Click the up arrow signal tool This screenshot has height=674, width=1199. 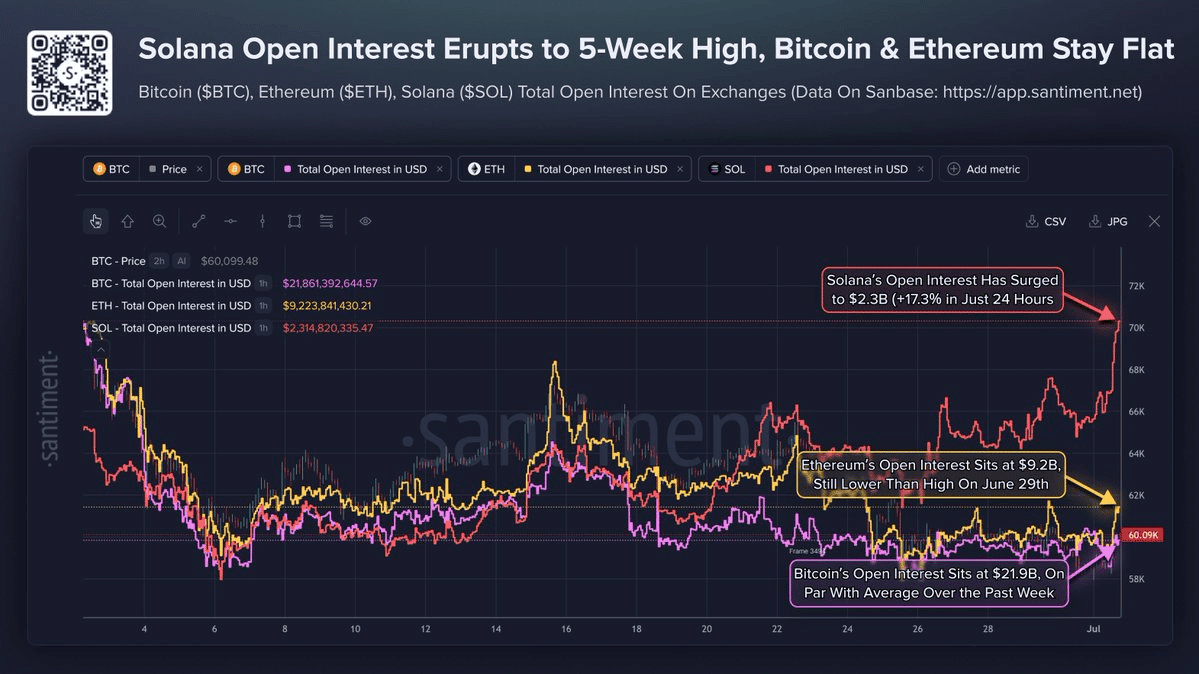click(x=128, y=221)
